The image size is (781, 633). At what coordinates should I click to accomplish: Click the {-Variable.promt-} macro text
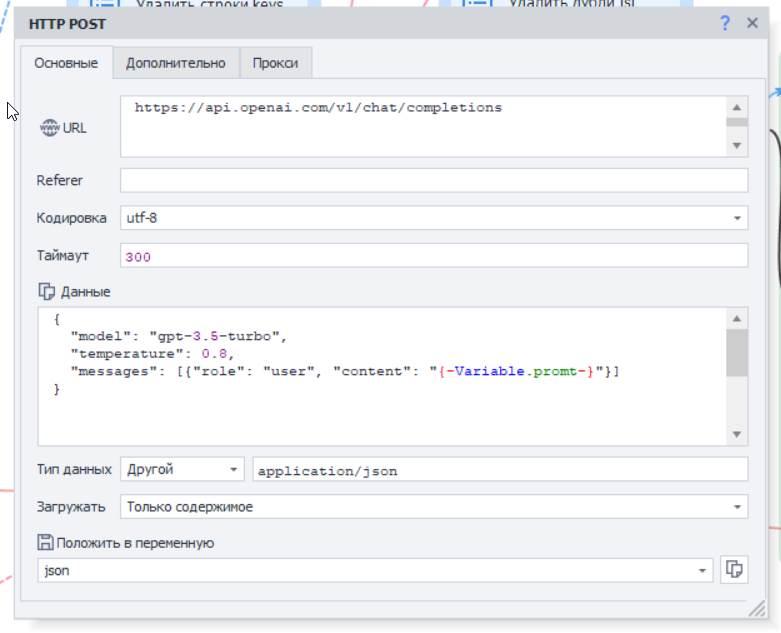pos(516,372)
